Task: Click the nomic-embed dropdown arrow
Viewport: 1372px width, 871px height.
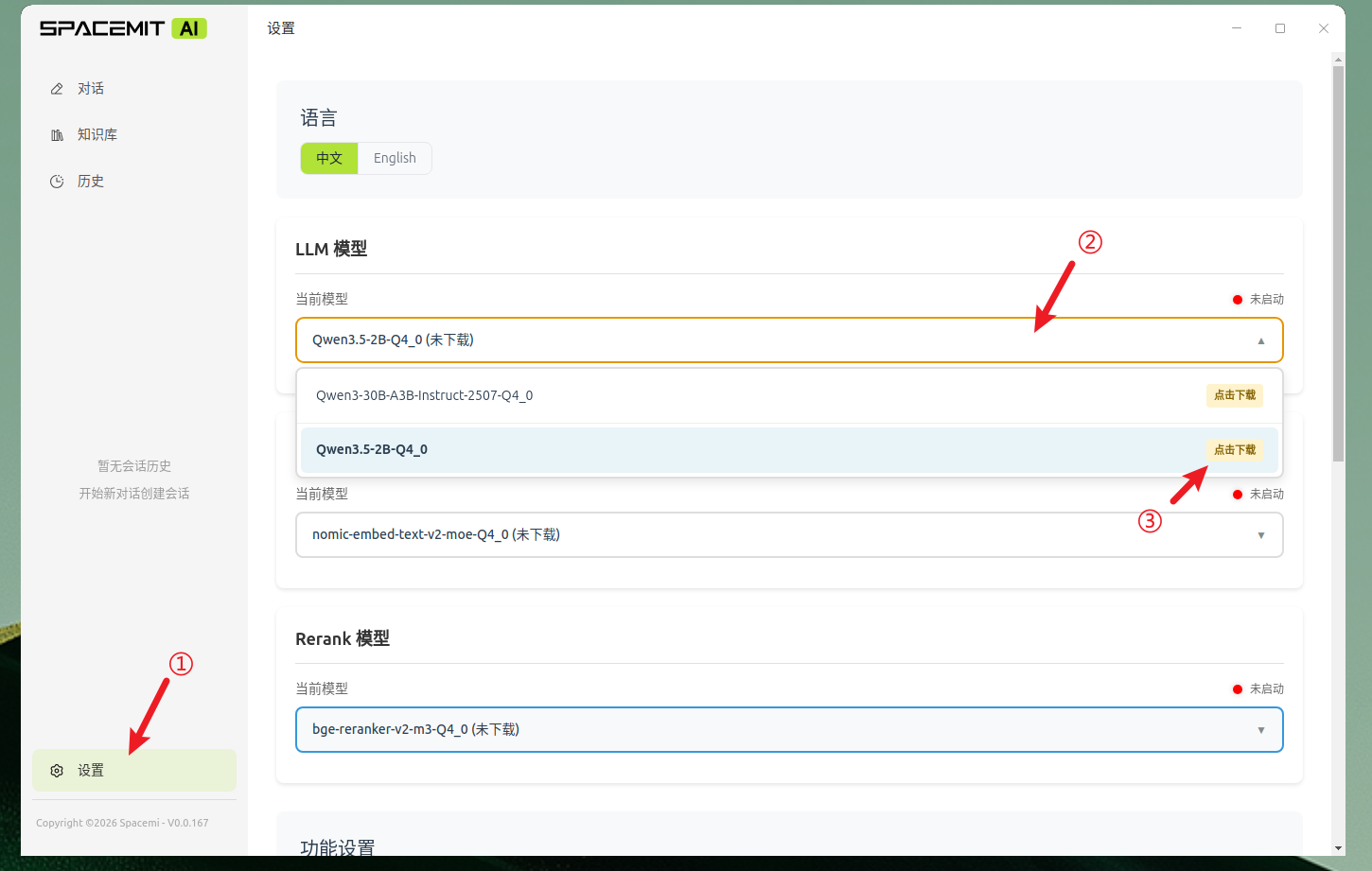Action: 1261,535
